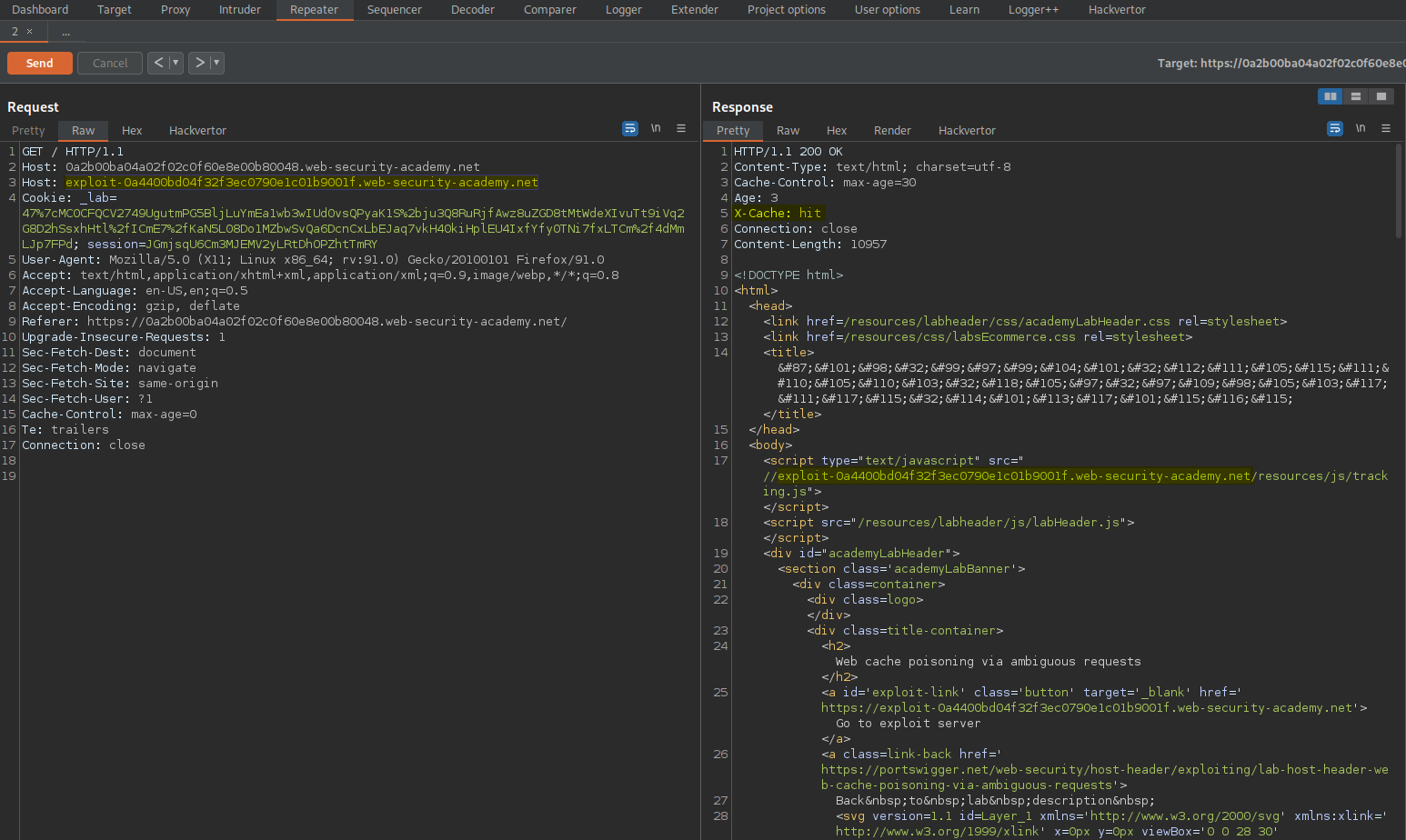Image resolution: width=1406 pixels, height=840 pixels.
Task: Click the Sec-Fetch-Mode: navigate header
Action: point(109,367)
